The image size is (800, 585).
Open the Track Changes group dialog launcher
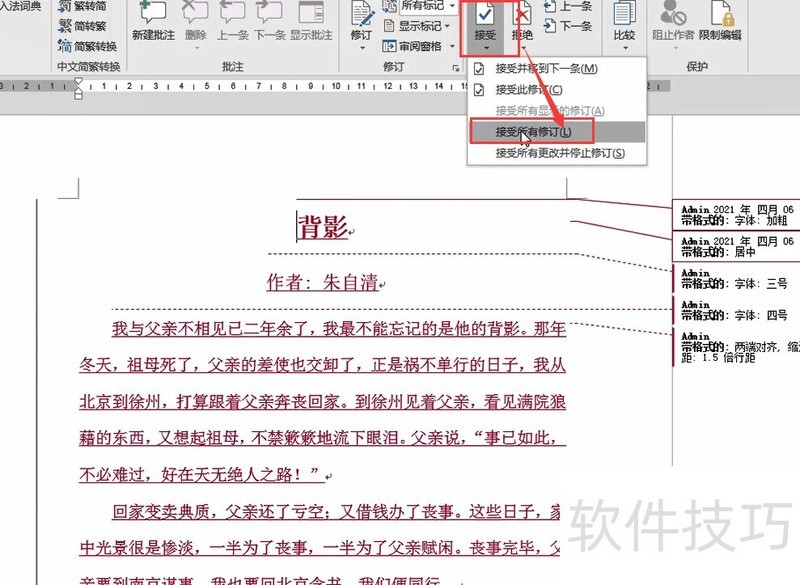point(456,67)
